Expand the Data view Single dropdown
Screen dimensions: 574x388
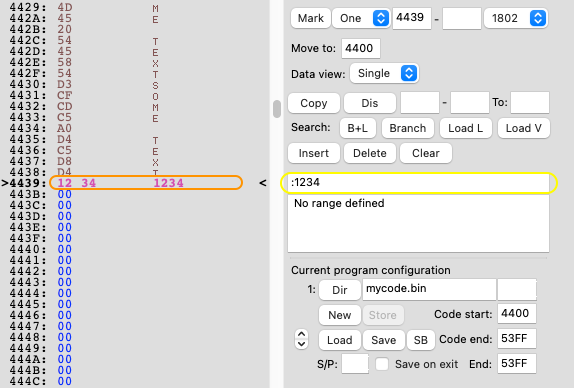384,73
